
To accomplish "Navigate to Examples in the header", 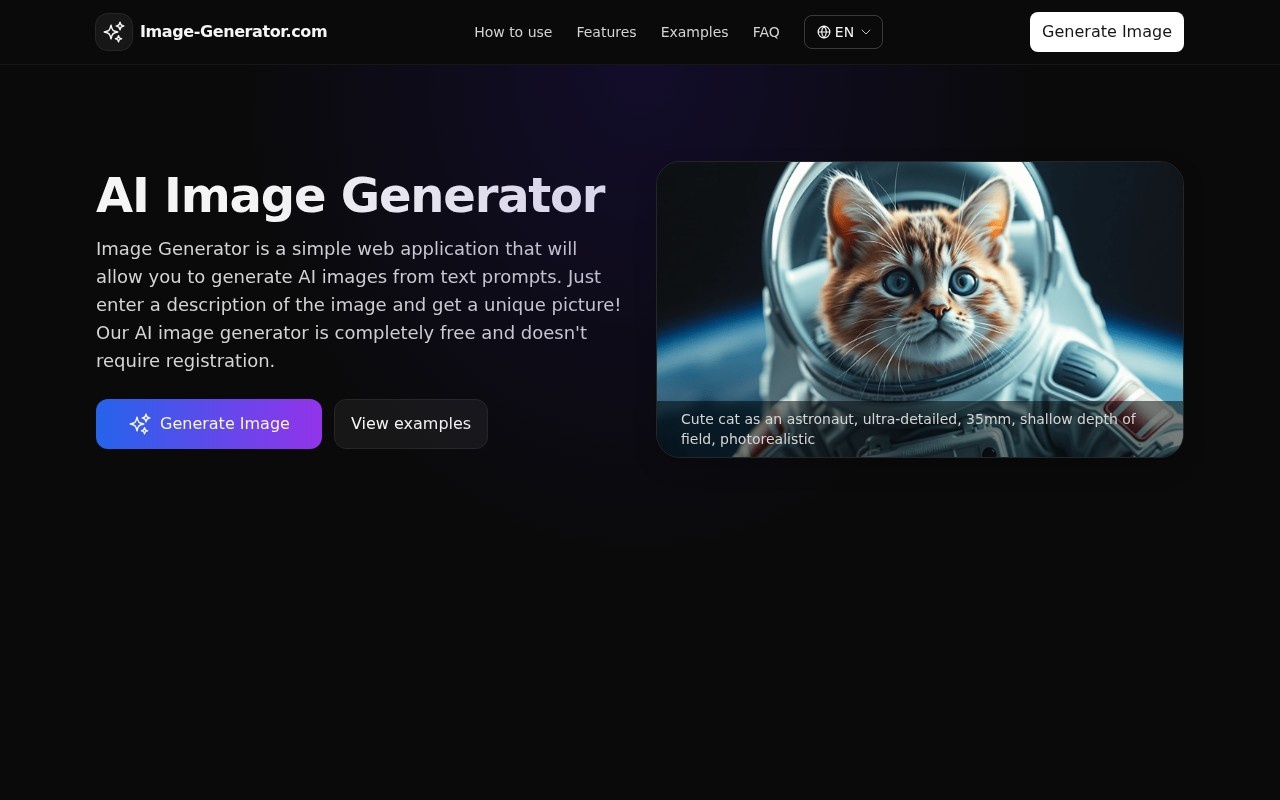I will (694, 32).
